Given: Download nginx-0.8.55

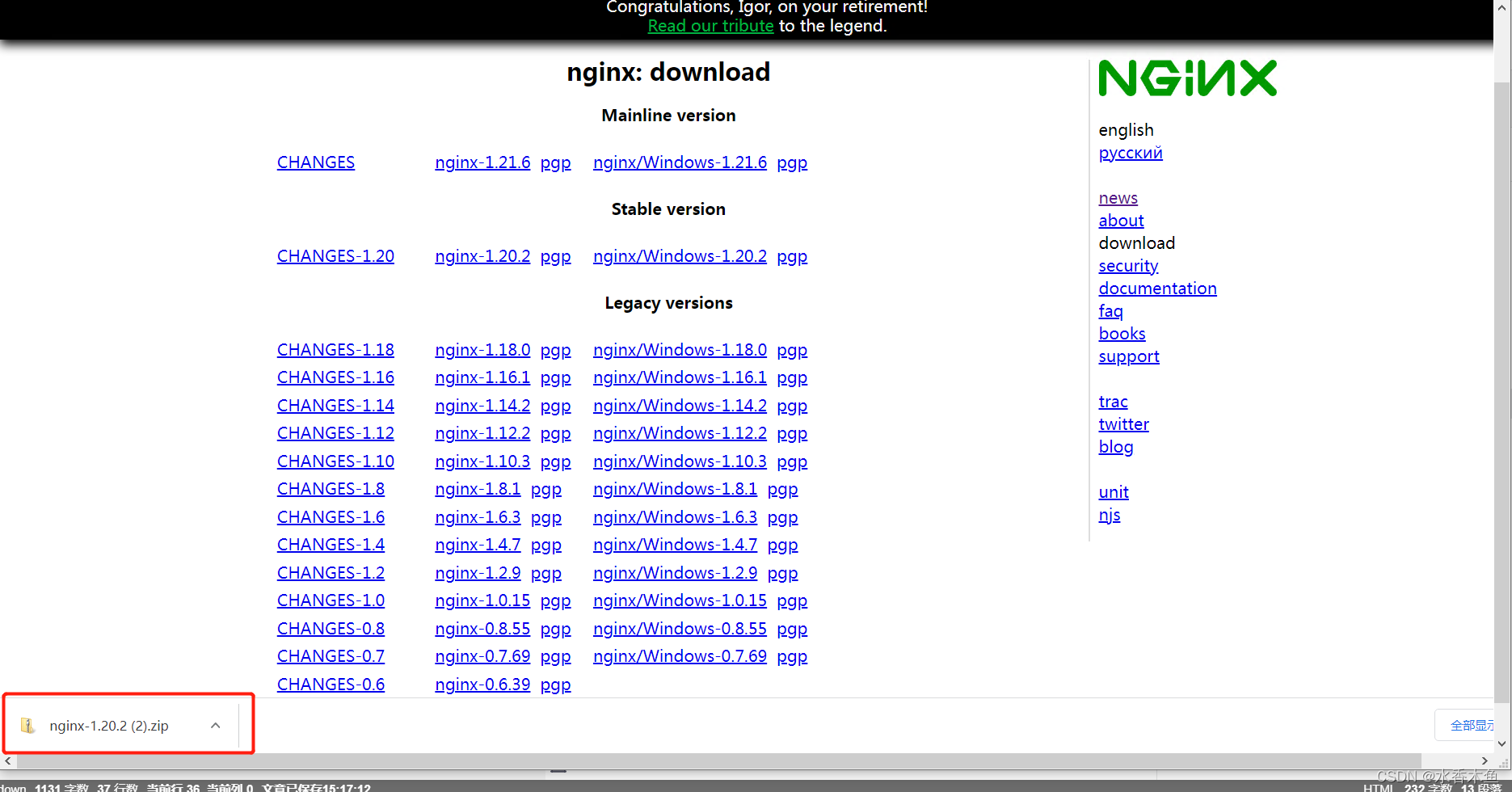Looking at the screenshot, I should 482,629.
